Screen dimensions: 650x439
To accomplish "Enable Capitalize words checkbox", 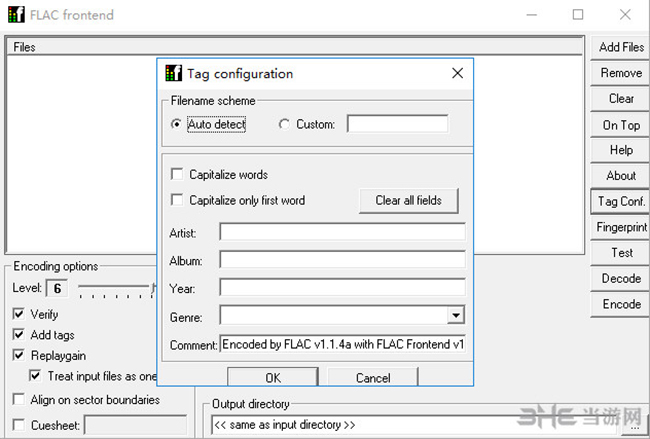I will click(x=177, y=174).
